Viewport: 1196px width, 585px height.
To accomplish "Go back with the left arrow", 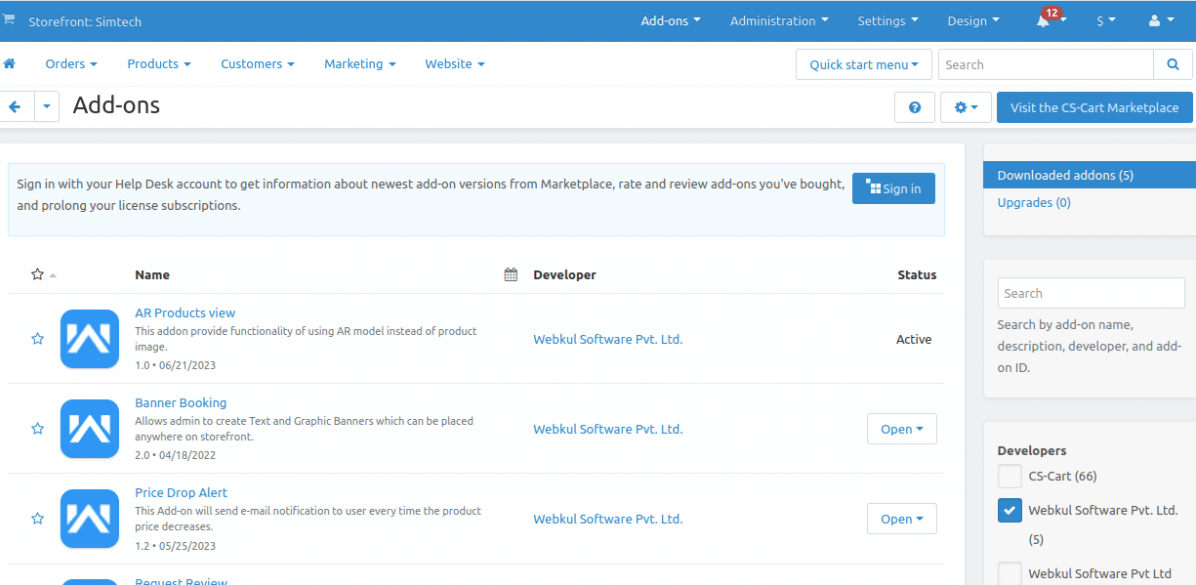I will tap(14, 107).
